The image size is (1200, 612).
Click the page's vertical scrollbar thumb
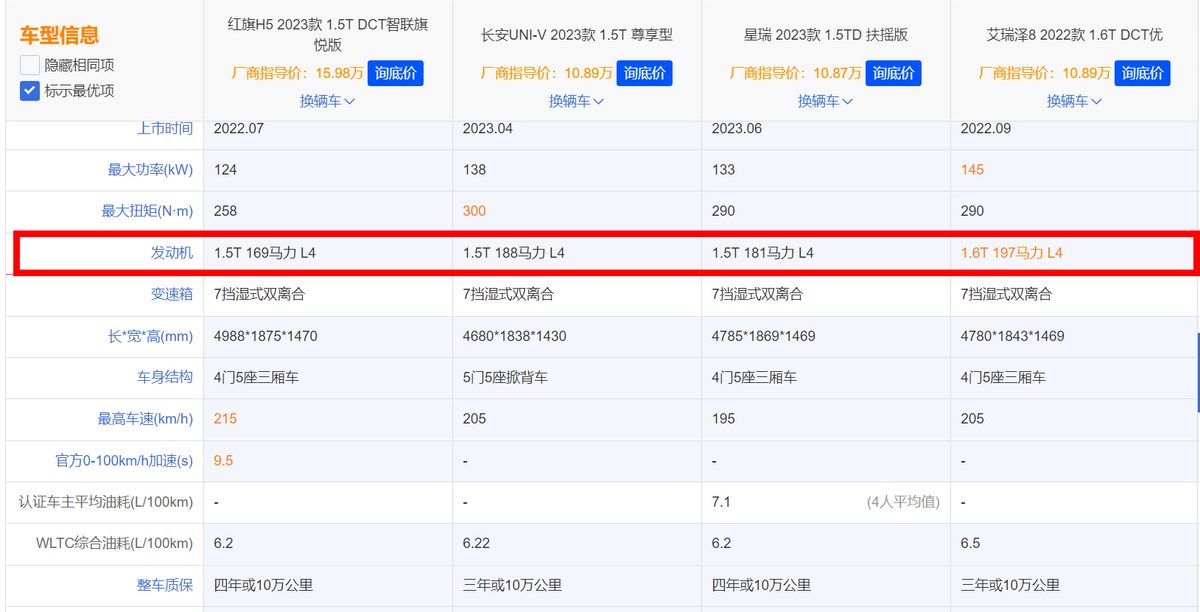1198,373
